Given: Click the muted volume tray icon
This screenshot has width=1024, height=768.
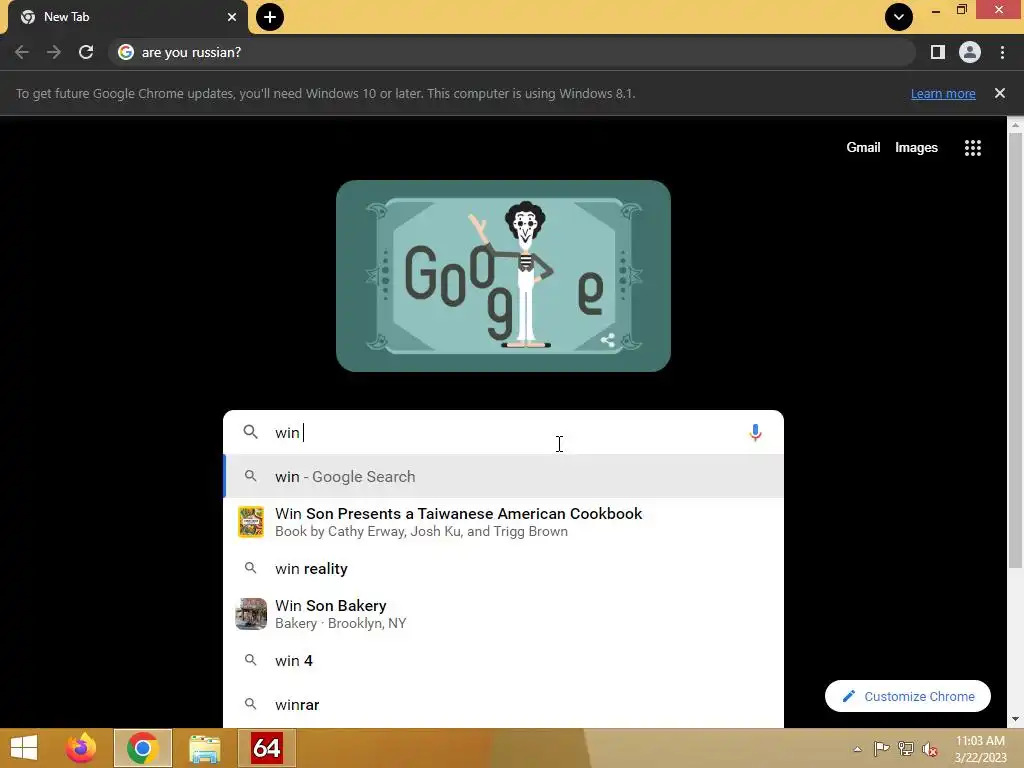Looking at the screenshot, I should [929, 749].
